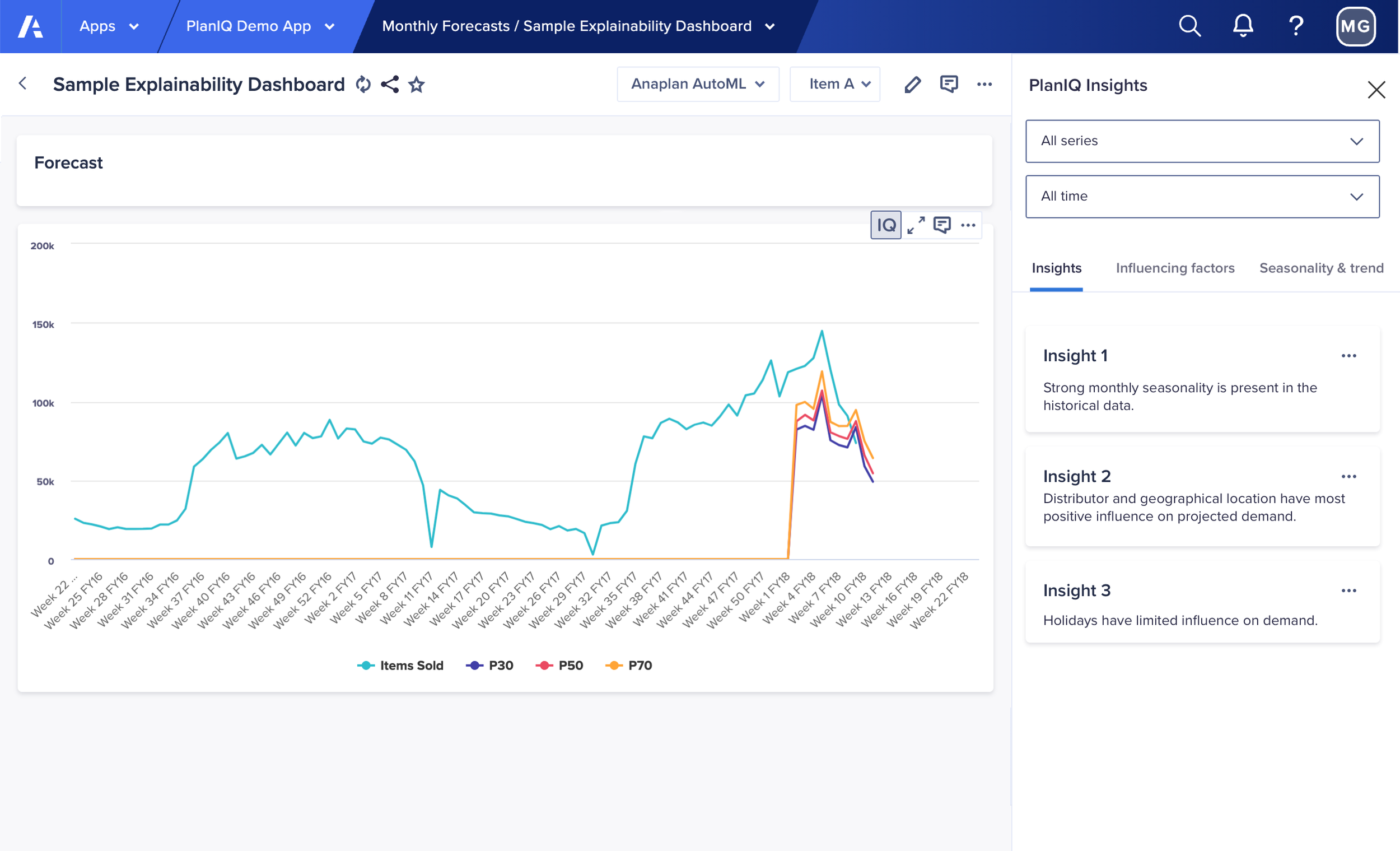Expand the chart to full screen

(x=916, y=225)
